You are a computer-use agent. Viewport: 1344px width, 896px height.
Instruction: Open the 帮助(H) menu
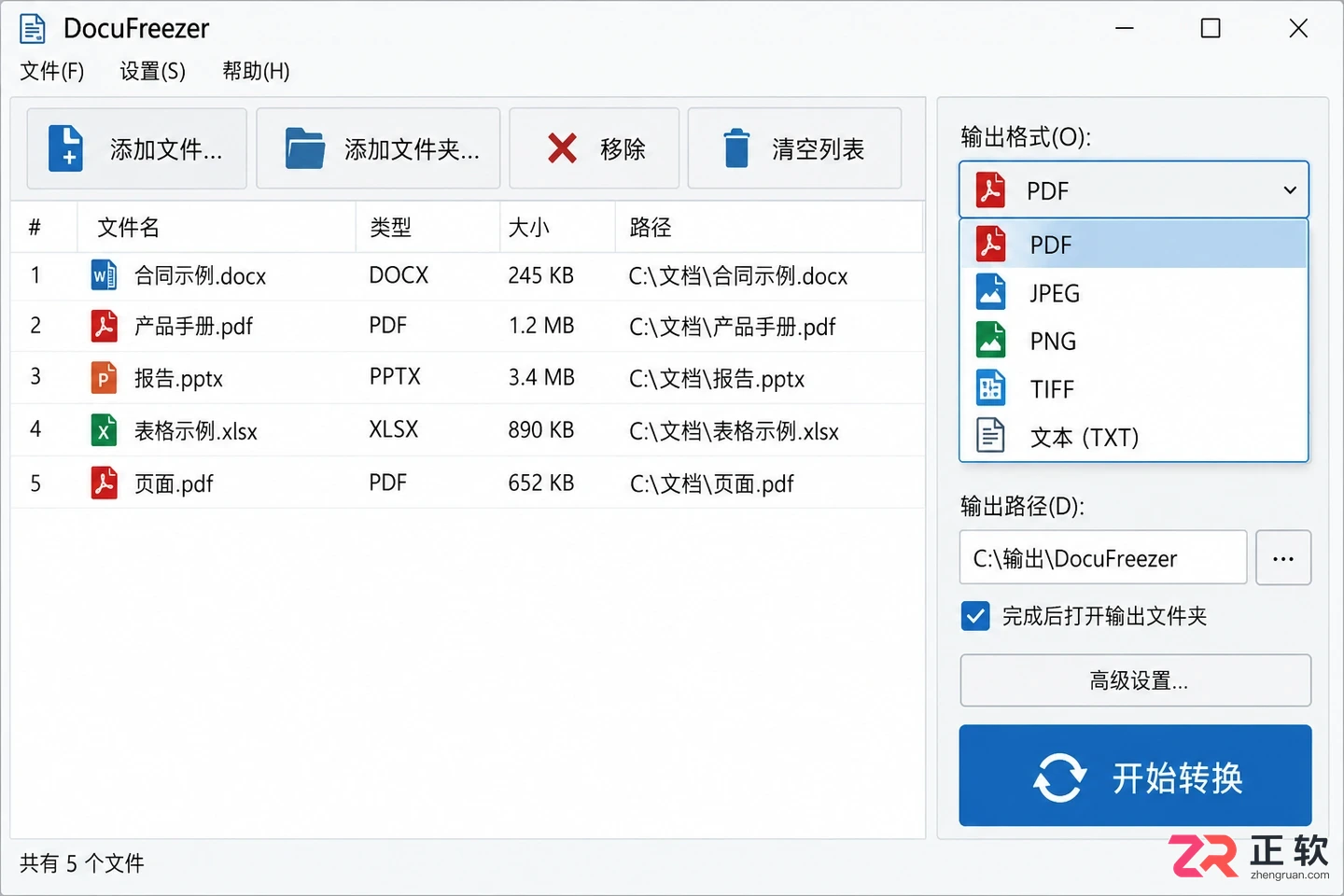coord(256,71)
